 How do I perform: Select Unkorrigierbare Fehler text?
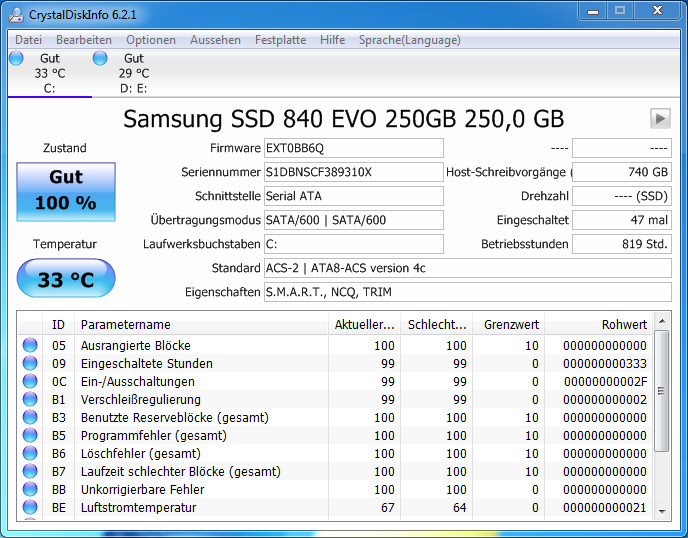tap(143, 490)
